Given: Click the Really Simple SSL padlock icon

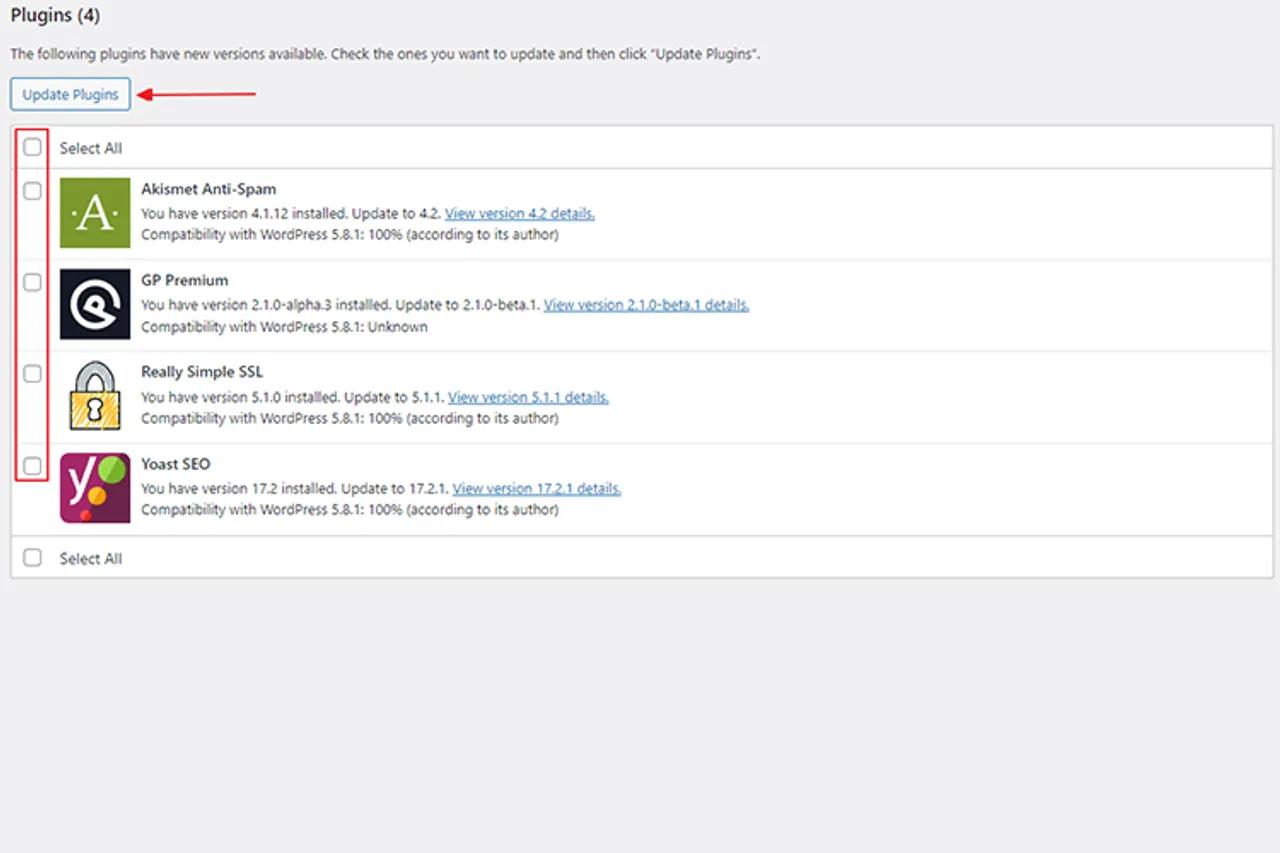Looking at the screenshot, I should pos(95,396).
